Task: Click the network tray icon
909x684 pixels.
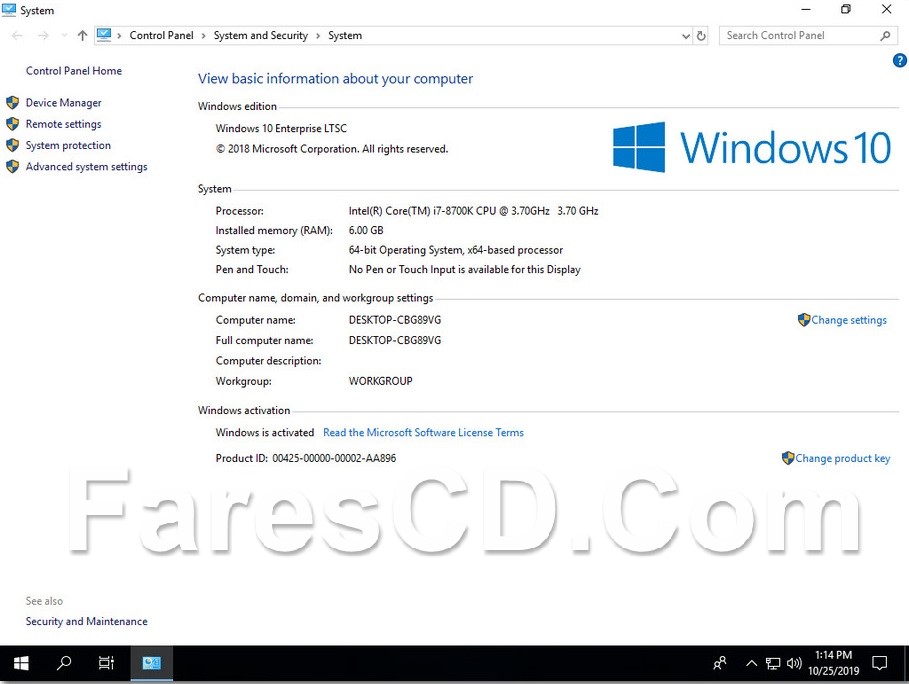Action: point(773,663)
